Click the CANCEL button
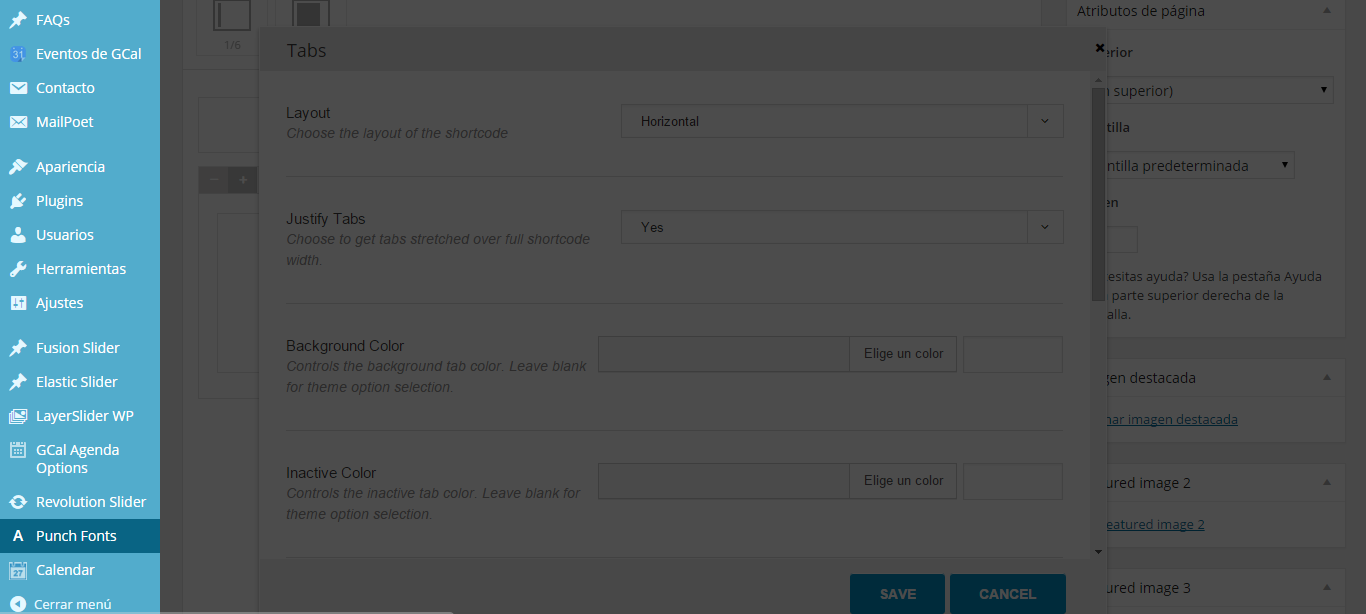This screenshot has width=1366, height=614. [x=1007, y=594]
